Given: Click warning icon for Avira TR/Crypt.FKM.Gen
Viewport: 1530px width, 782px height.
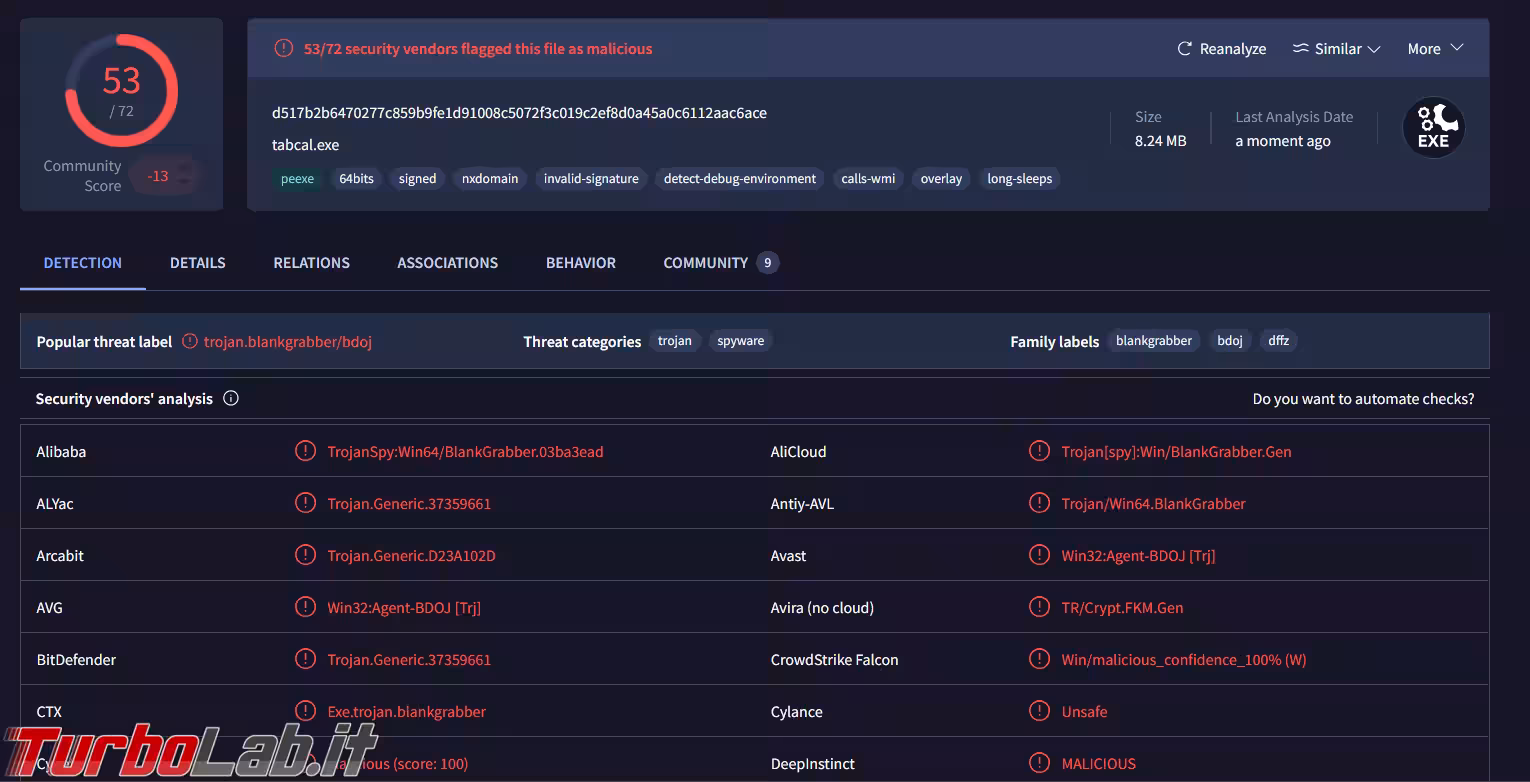Looking at the screenshot, I should 1039,607.
